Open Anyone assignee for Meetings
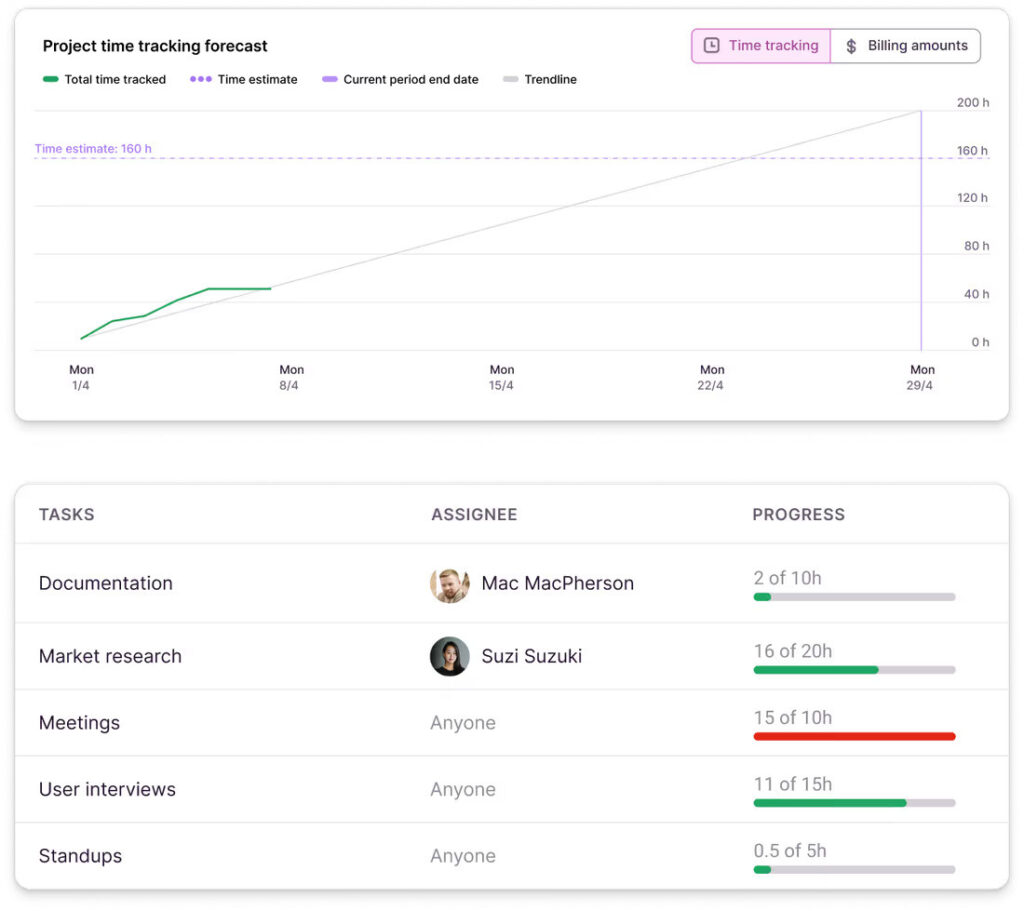 coord(462,723)
